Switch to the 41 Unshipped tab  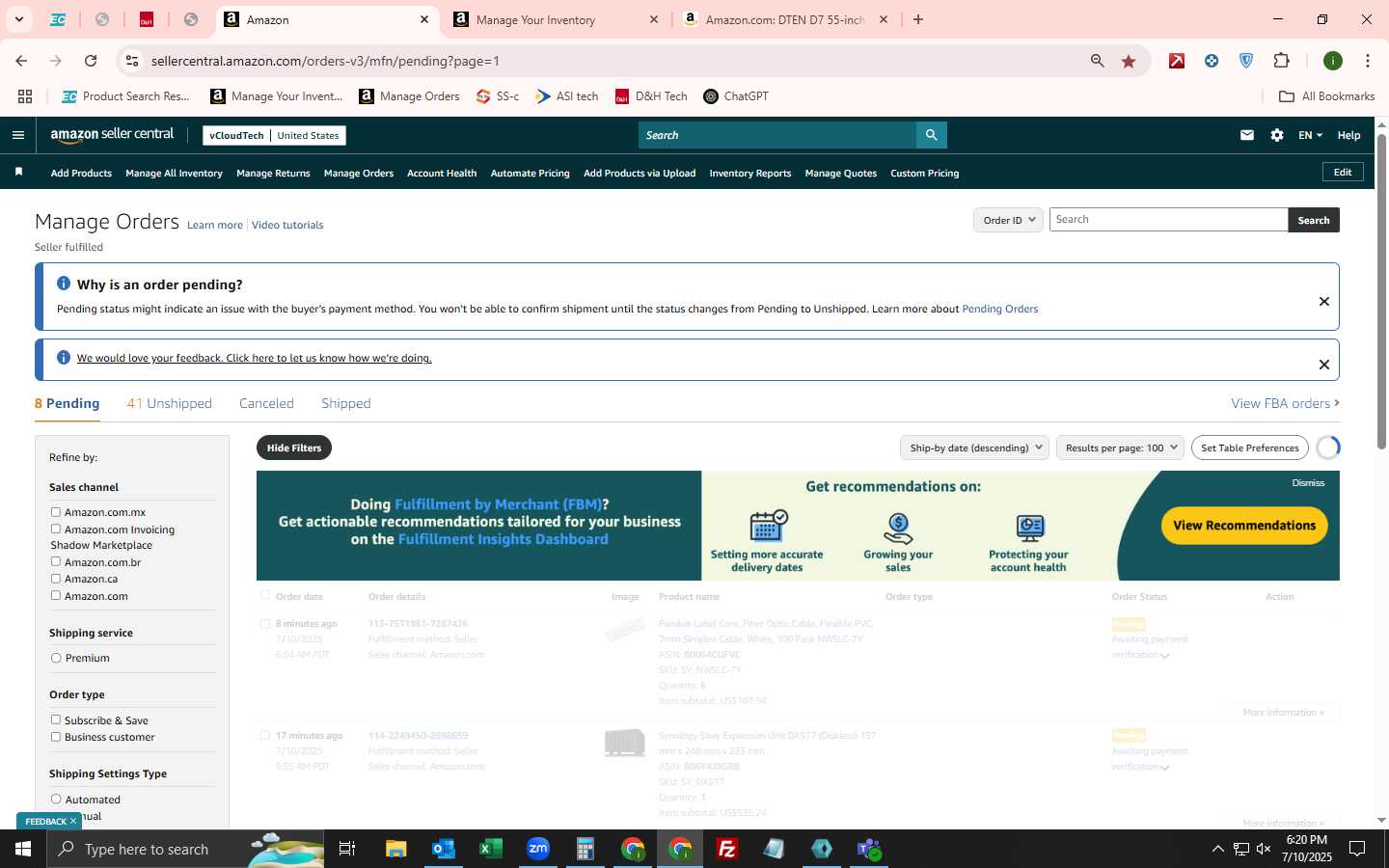click(169, 403)
